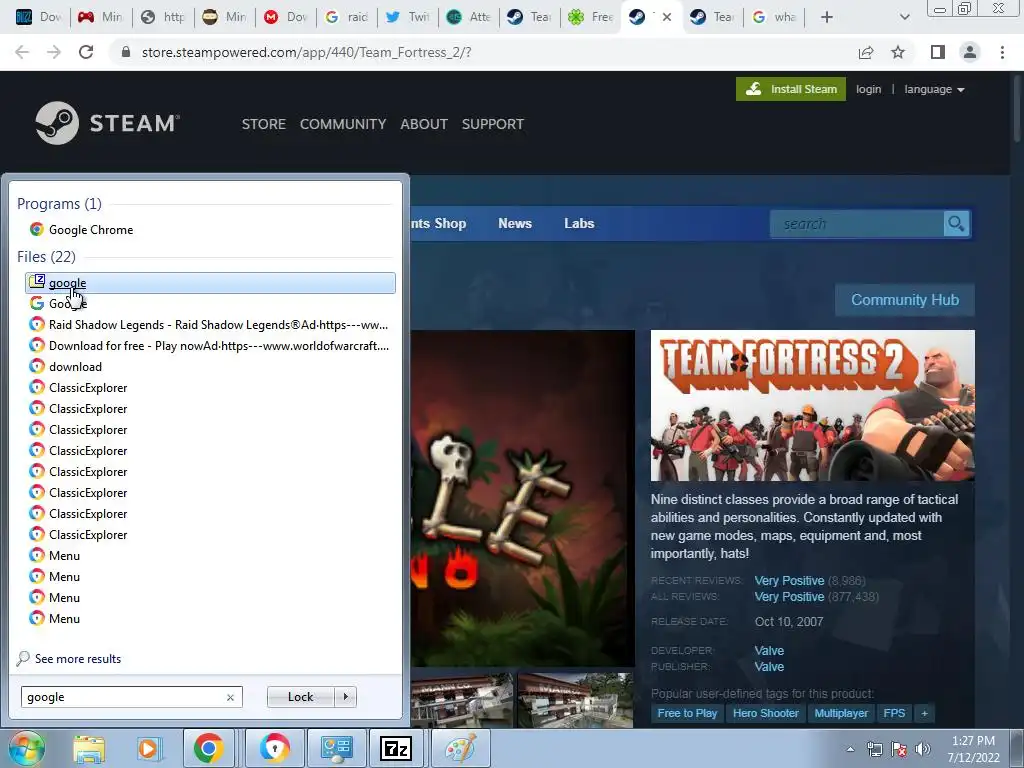Screen dimensions: 1024x768
Task: Click the address bar URL
Action: (x=306, y=52)
